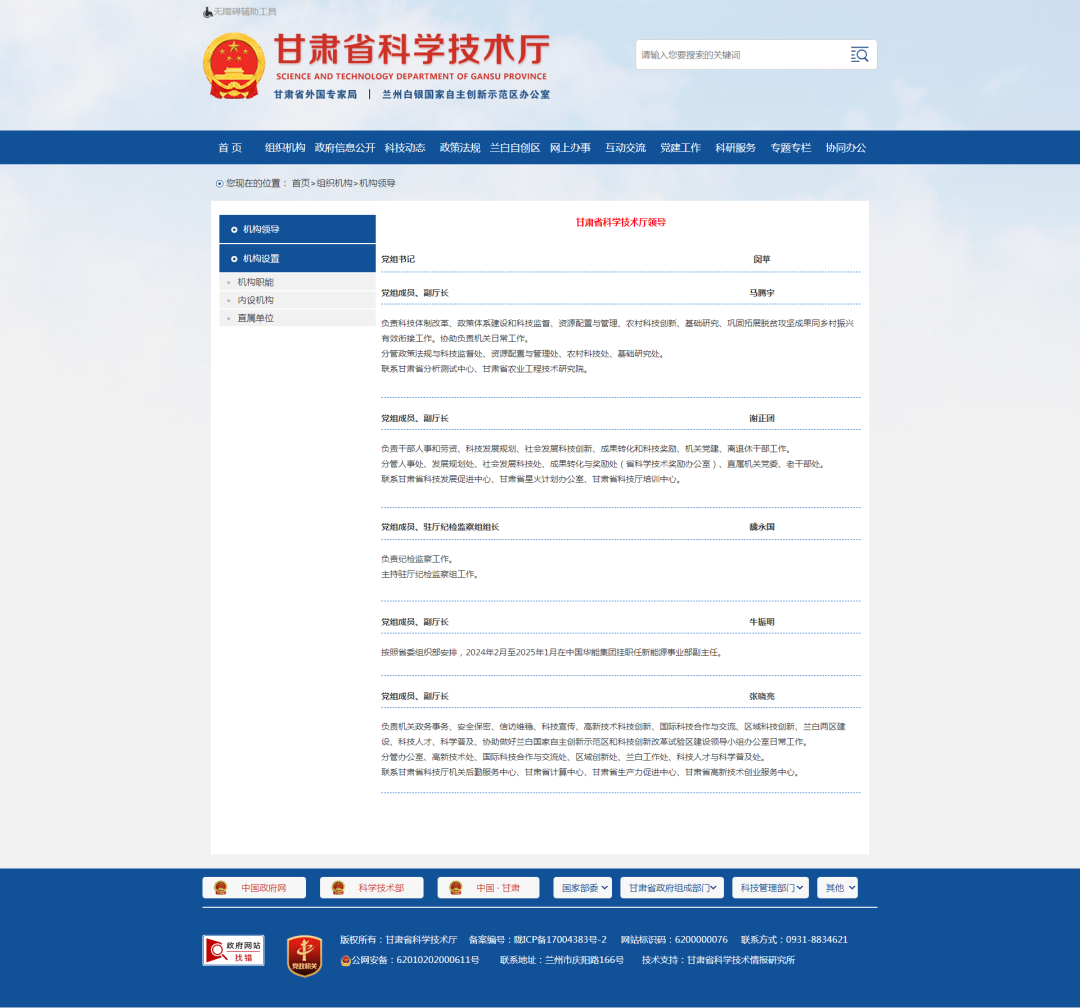The width and height of the screenshot is (1080, 1008).
Task: Click 组织机构 in the breadcrumb
Action: pos(334,183)
